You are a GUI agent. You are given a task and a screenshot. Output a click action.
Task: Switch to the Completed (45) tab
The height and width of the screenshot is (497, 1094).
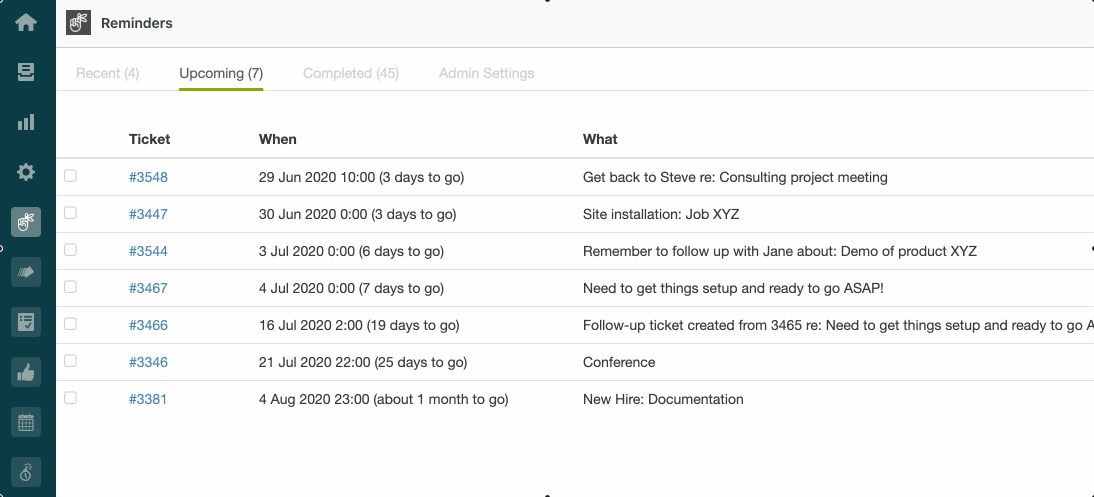[x=351, y=73]
